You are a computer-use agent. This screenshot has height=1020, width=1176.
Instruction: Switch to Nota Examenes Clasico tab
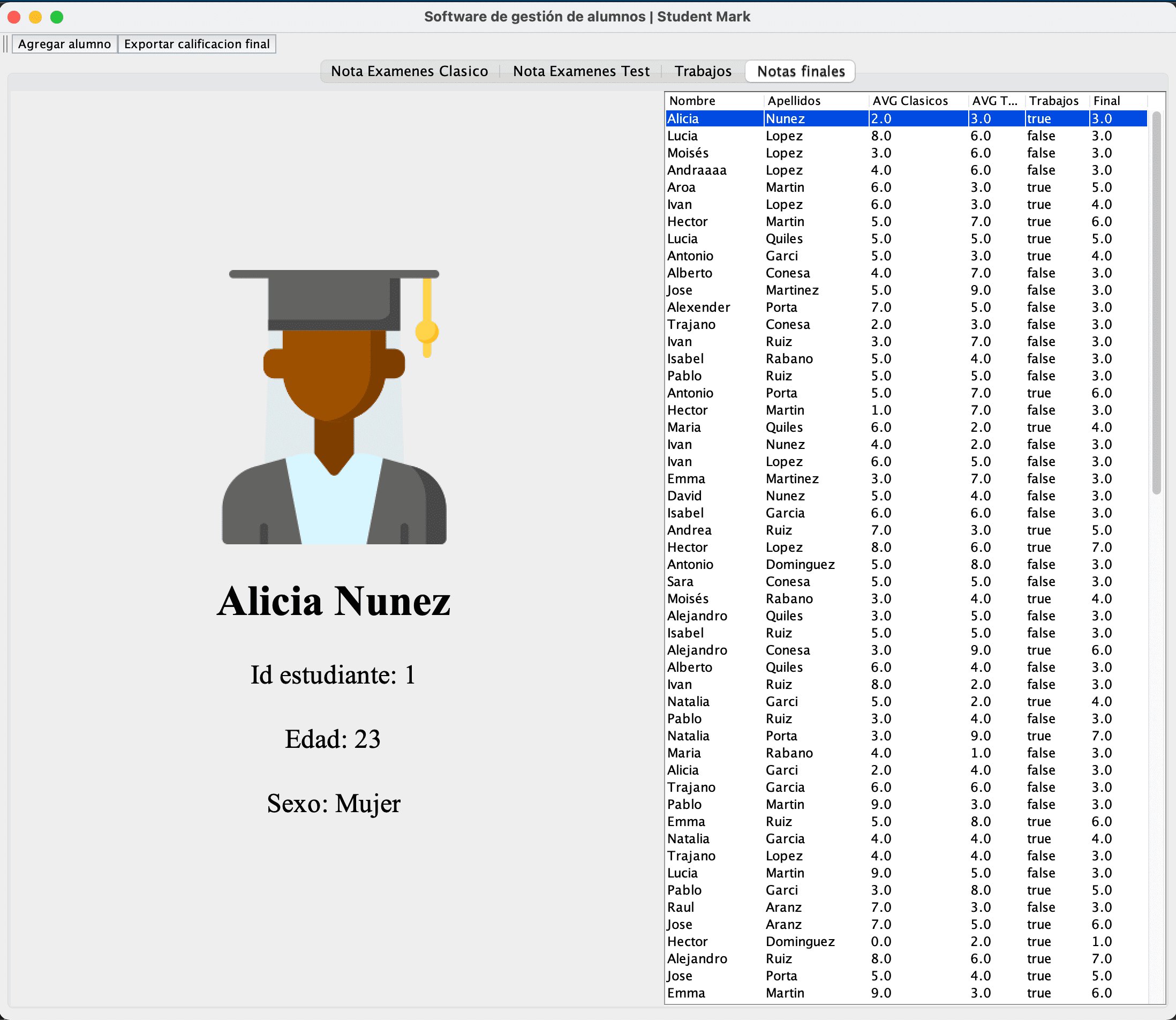(x=410, y=71)
